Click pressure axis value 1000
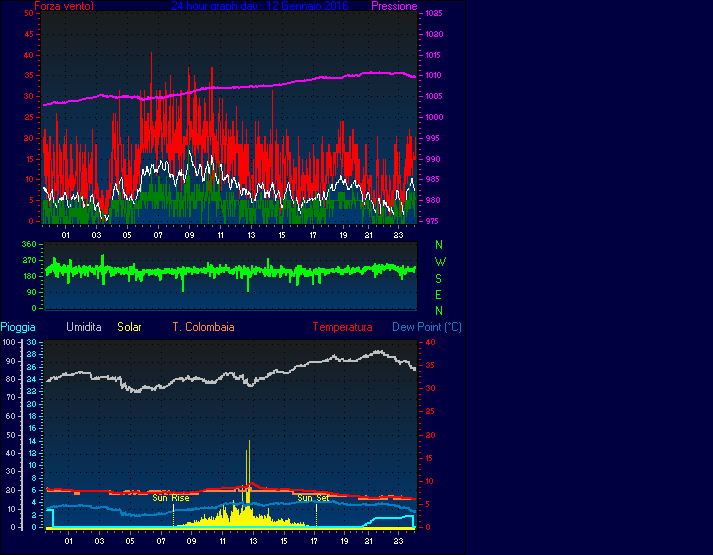The image size is (713, 555). [434, 117]
